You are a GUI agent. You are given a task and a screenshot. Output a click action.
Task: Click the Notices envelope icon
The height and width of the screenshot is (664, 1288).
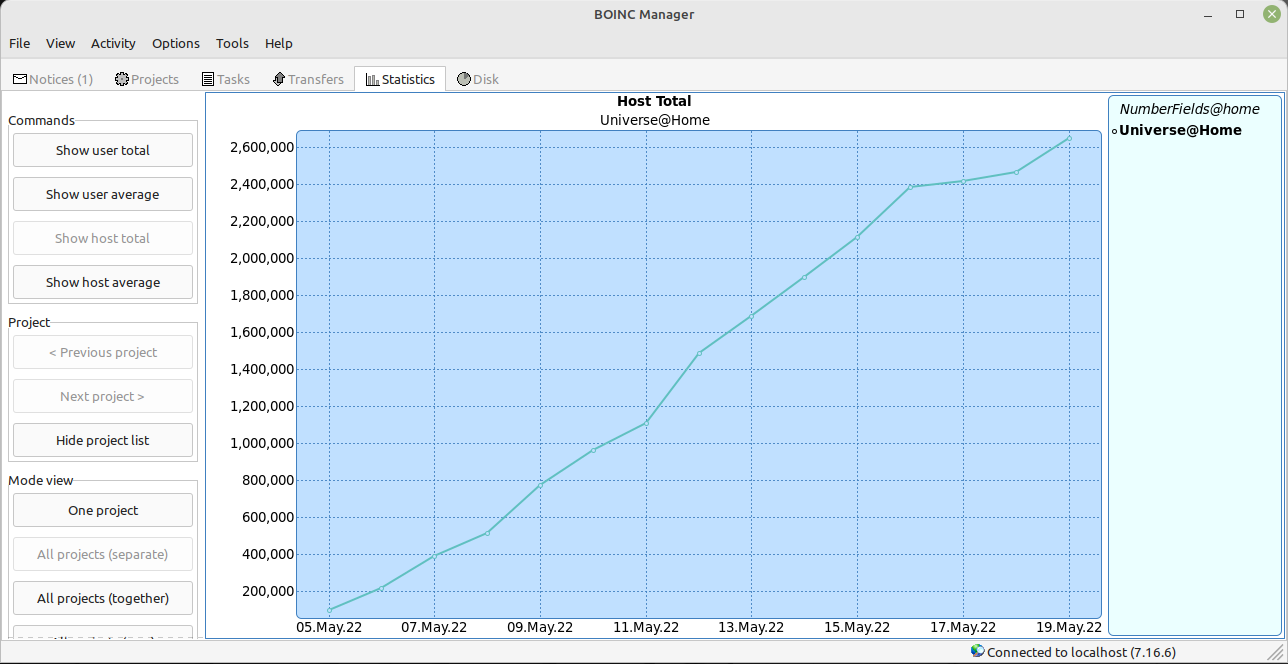[x=20, y=79]
